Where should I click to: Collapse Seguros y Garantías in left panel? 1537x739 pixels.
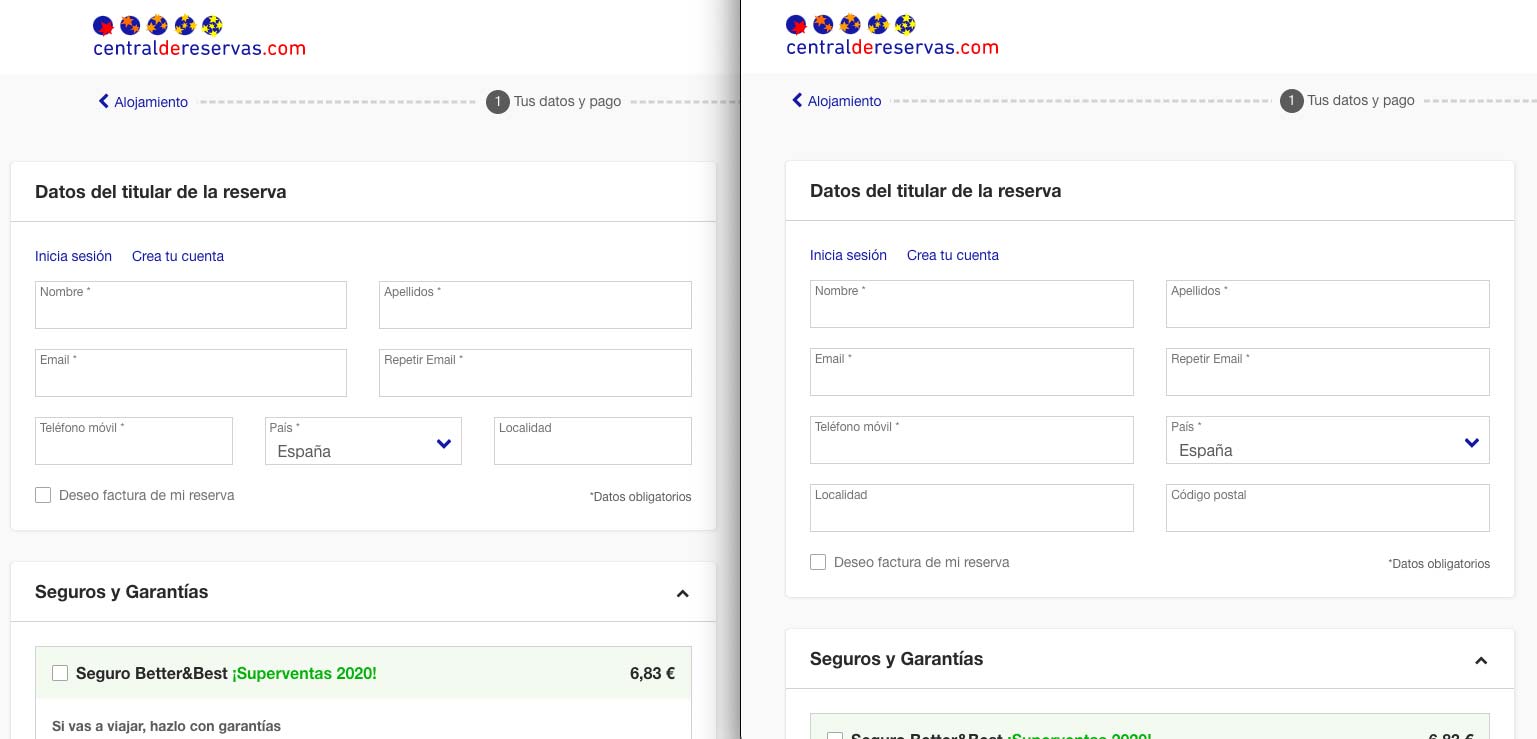click(682, 593)
